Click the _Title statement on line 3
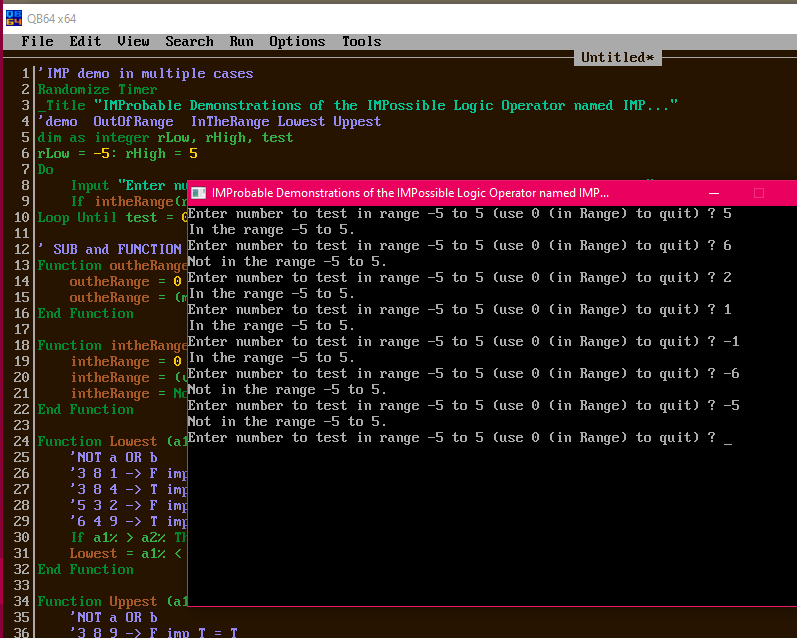The image size is (797, 638). (64, 105)
